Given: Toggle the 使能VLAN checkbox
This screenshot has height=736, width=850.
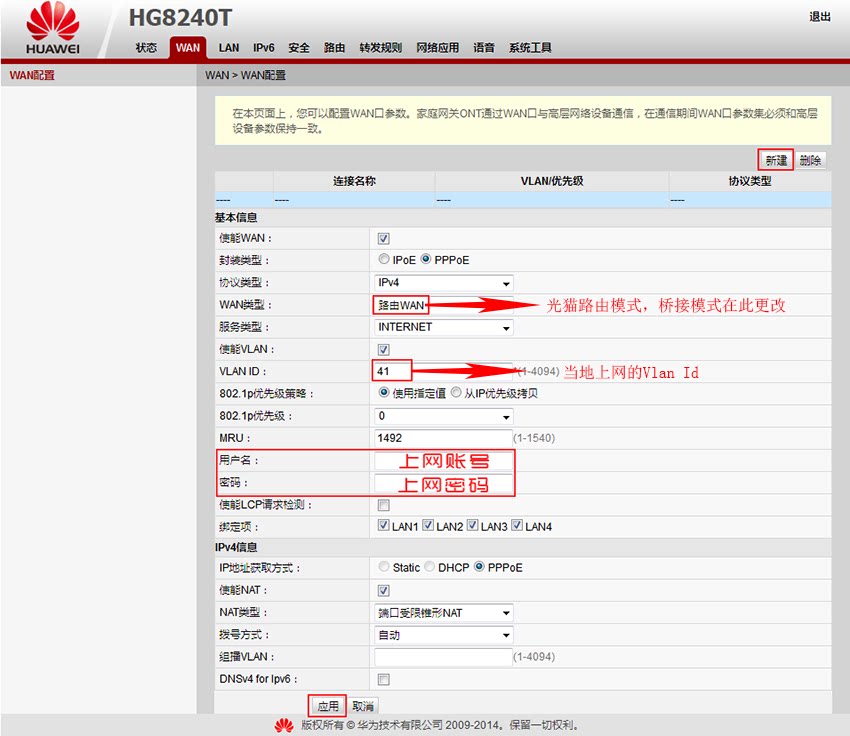Looking at the screenshot, I should pyautogui.click(x=383, y=350).
